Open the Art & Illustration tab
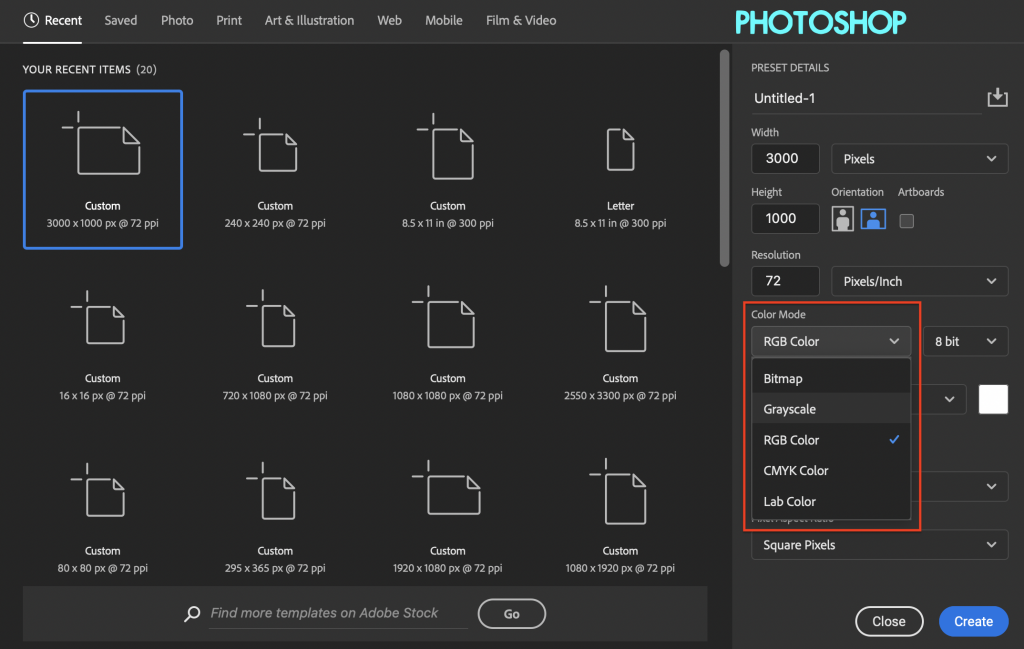 [310, 20]
